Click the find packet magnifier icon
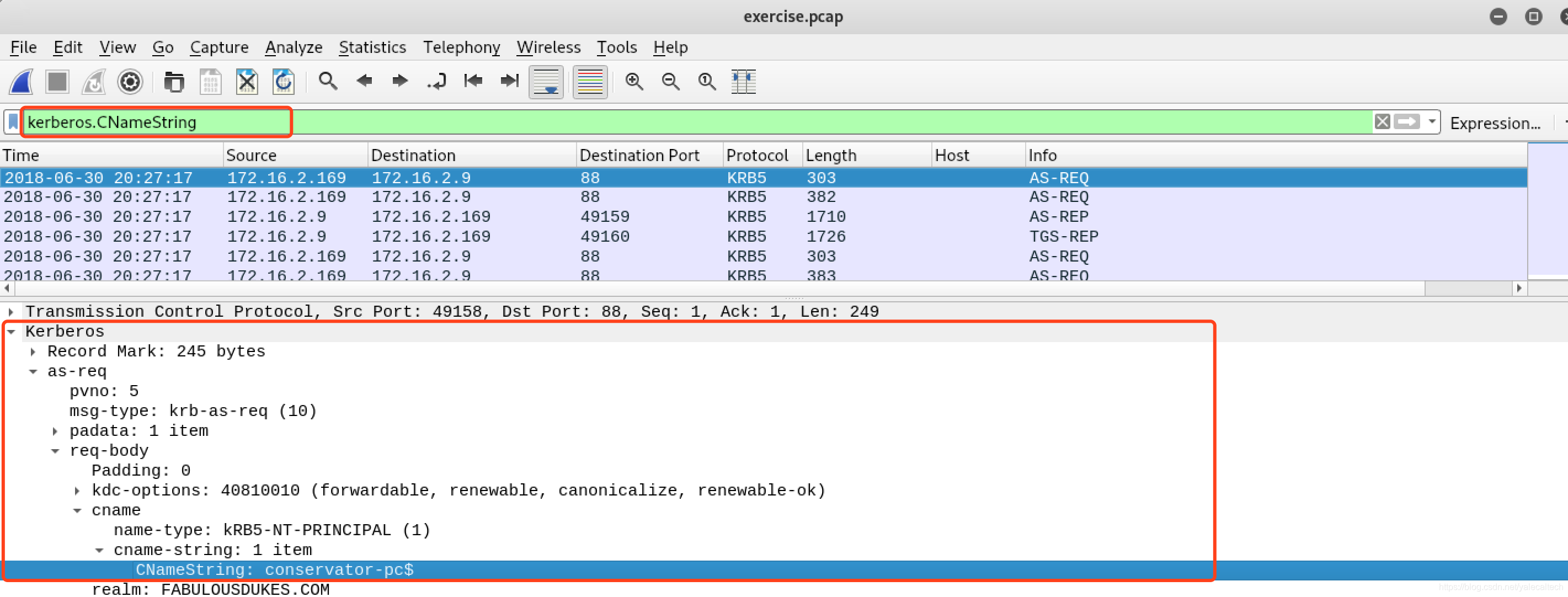 pos(328,82)
